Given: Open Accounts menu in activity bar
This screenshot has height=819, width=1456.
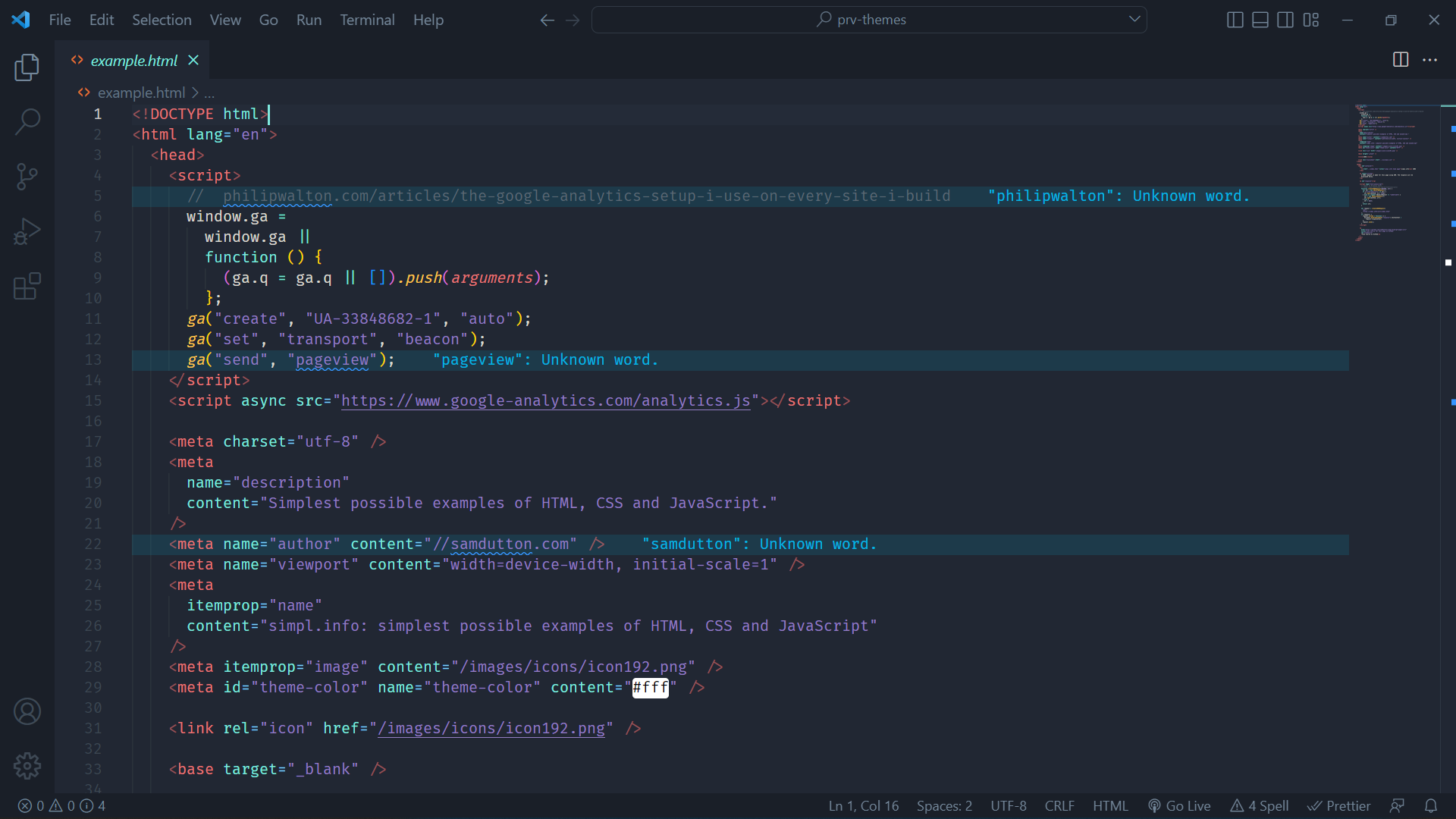Looking at the screenshot, I should pos(27,711).
